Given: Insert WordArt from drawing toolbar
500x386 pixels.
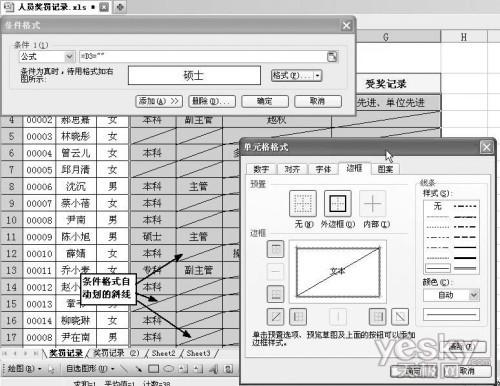Looking at the screenshot, I should tap(213, 369).
